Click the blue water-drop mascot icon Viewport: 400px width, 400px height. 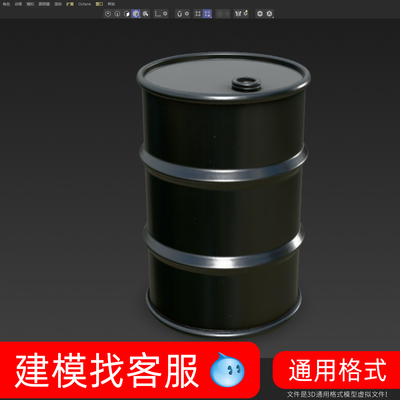point(227,369)
